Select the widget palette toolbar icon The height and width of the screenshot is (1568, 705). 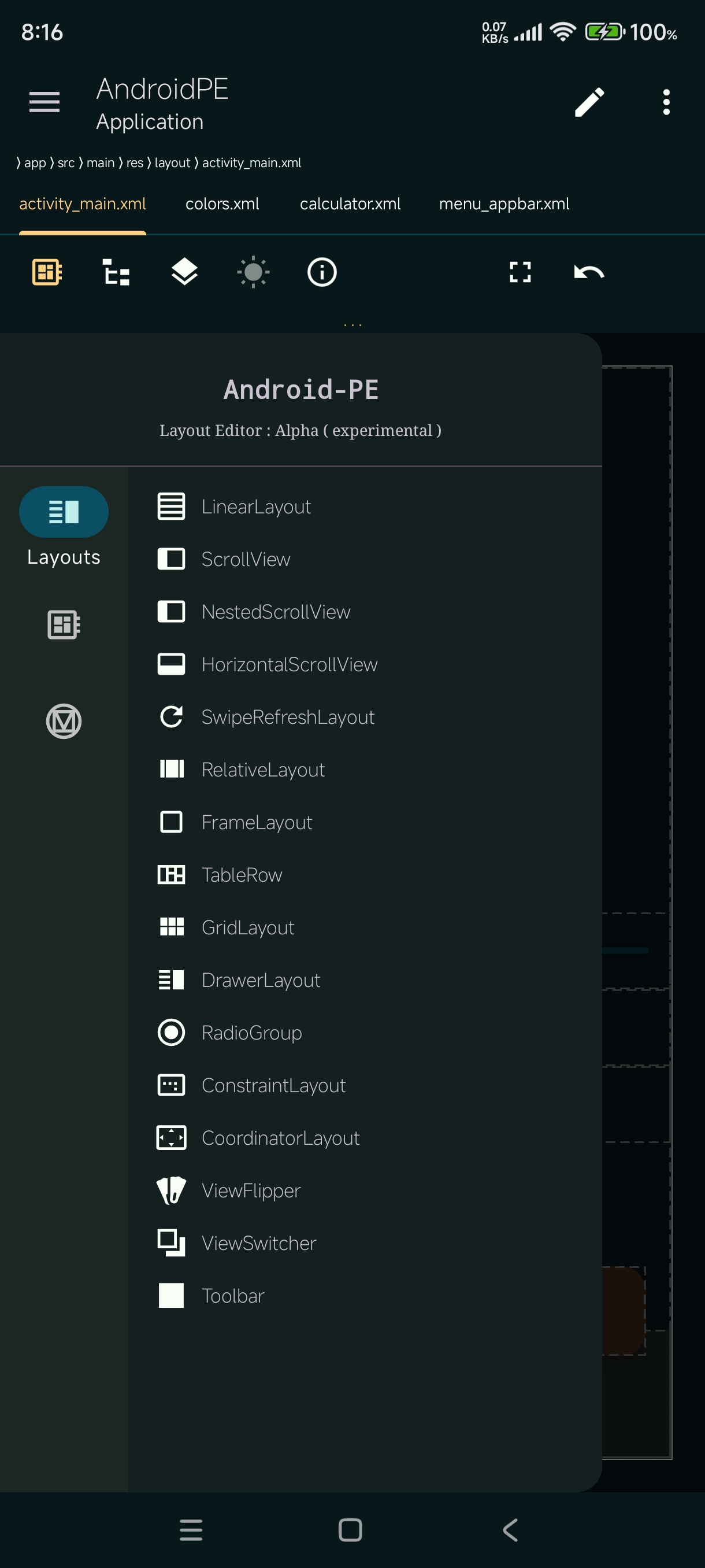click(x=46, y=272)
